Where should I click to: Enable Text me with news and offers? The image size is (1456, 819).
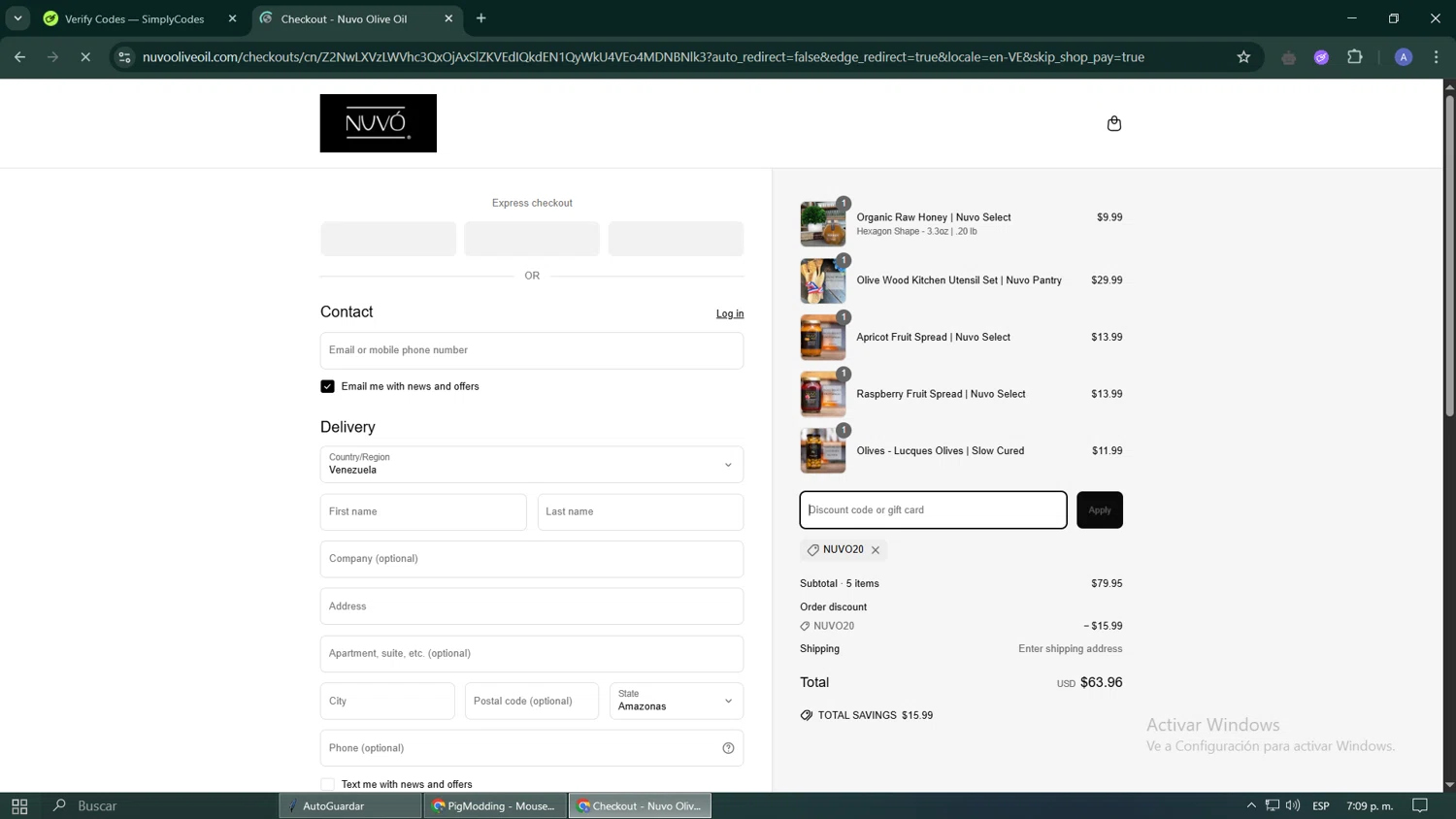click(328, 784)
